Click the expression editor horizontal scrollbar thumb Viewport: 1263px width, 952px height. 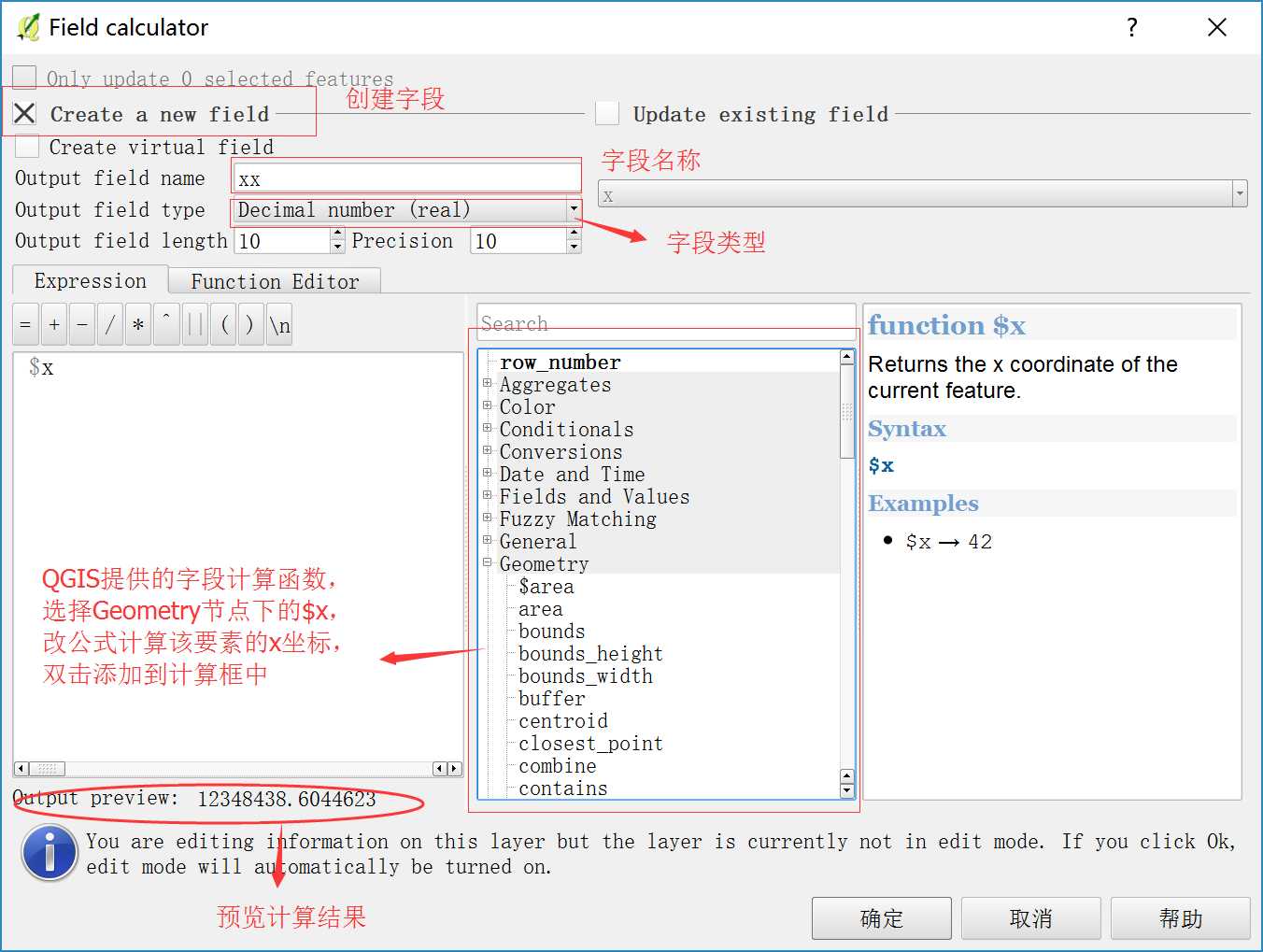[x=47, y=769]
